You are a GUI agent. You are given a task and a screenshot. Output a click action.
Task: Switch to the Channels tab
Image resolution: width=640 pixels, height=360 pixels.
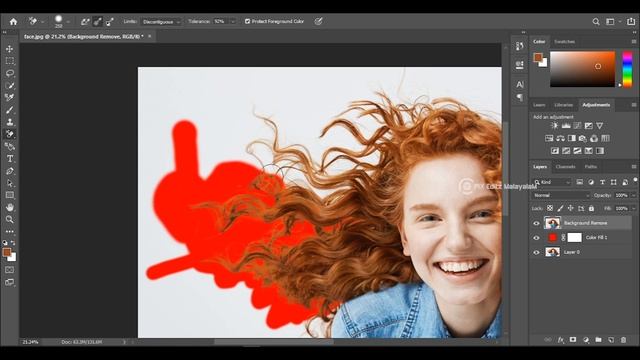coord(565,167)
